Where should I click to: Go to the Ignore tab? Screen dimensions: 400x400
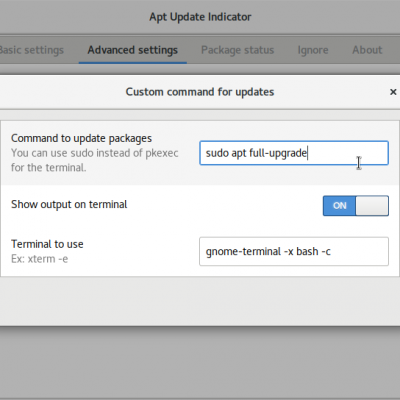313,50
